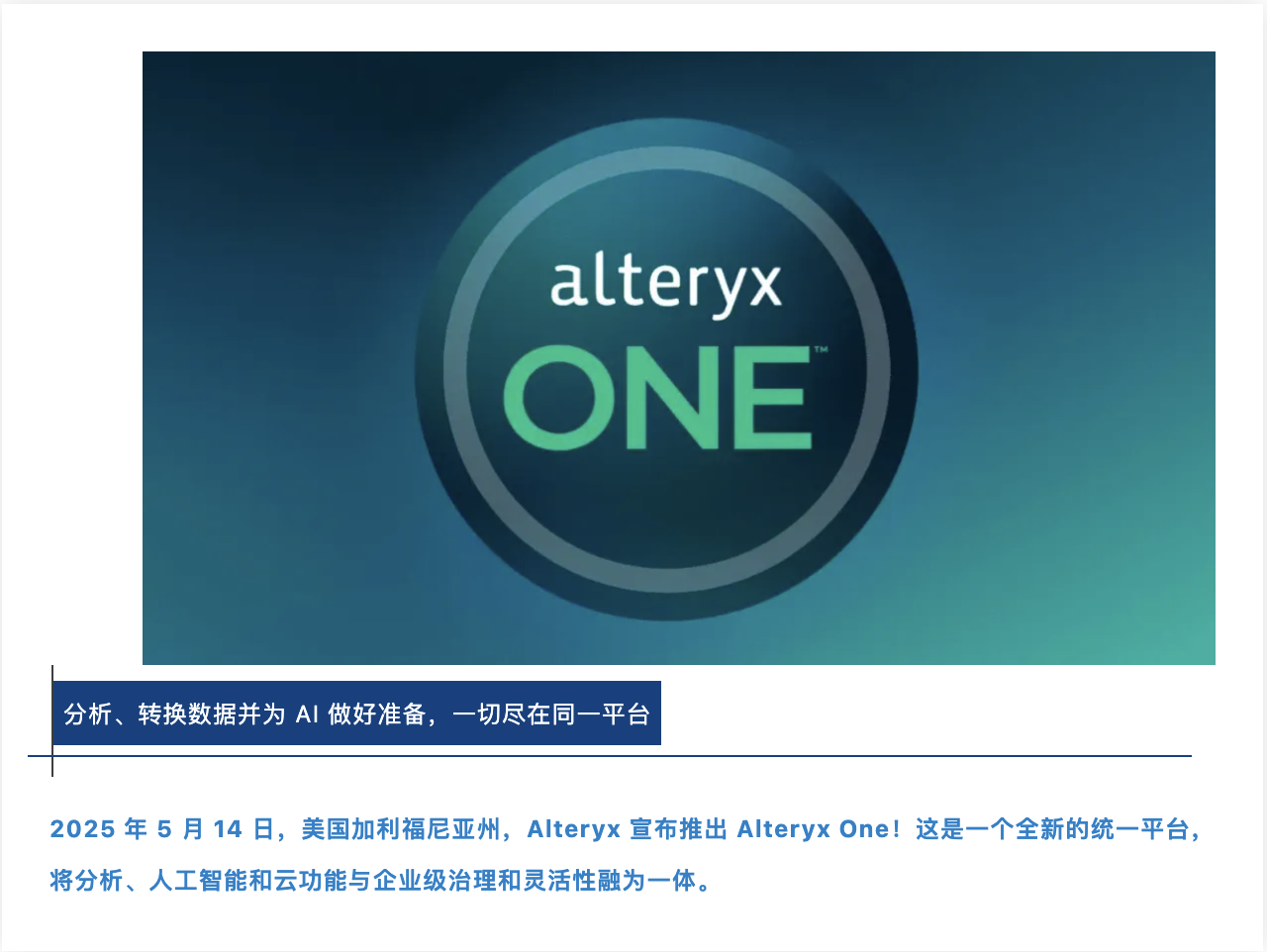Click the Alteryx ONE banner image
The width and height of the screenshot is (1267, 952).
click(x=679, y=358)
